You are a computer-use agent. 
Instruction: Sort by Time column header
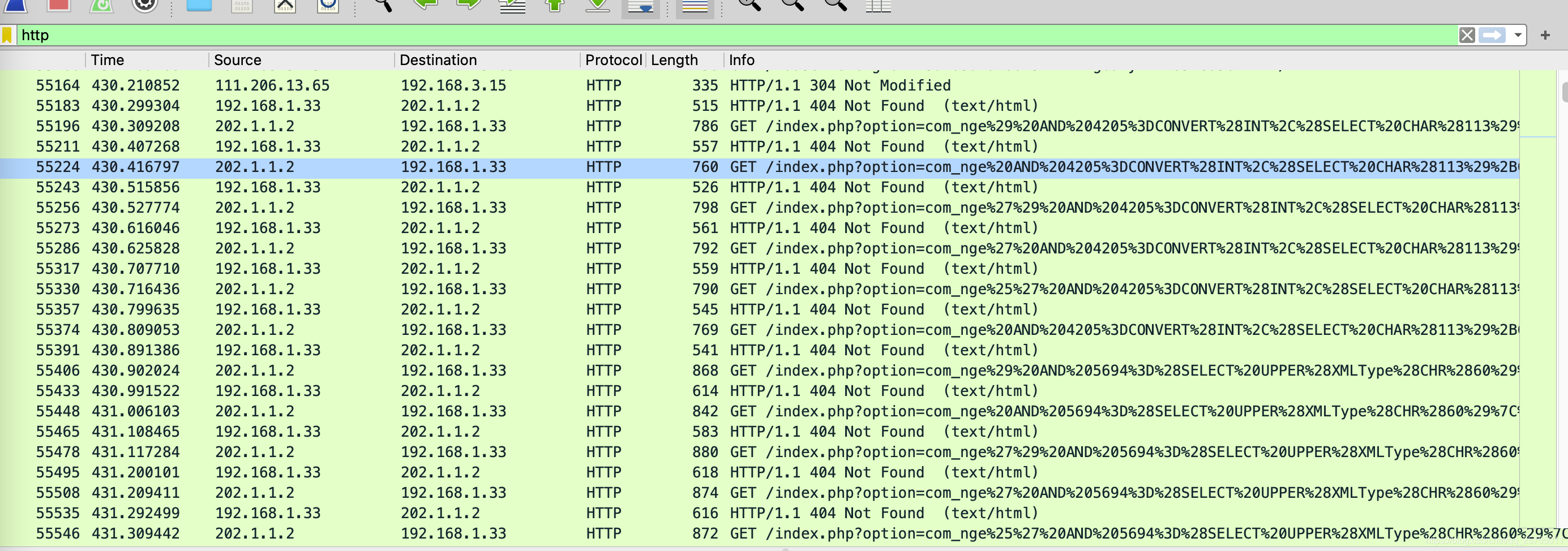tap(146, 59)
